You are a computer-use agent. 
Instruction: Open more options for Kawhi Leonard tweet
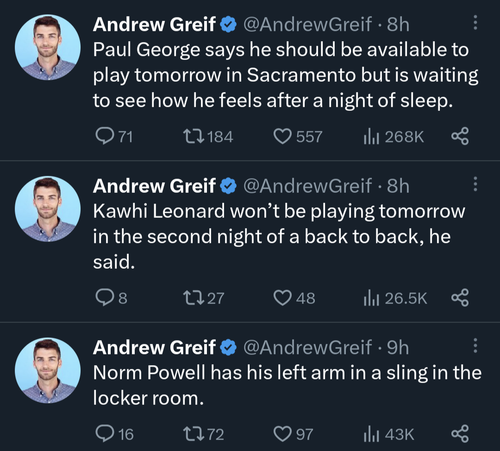(x=475, y=184)
